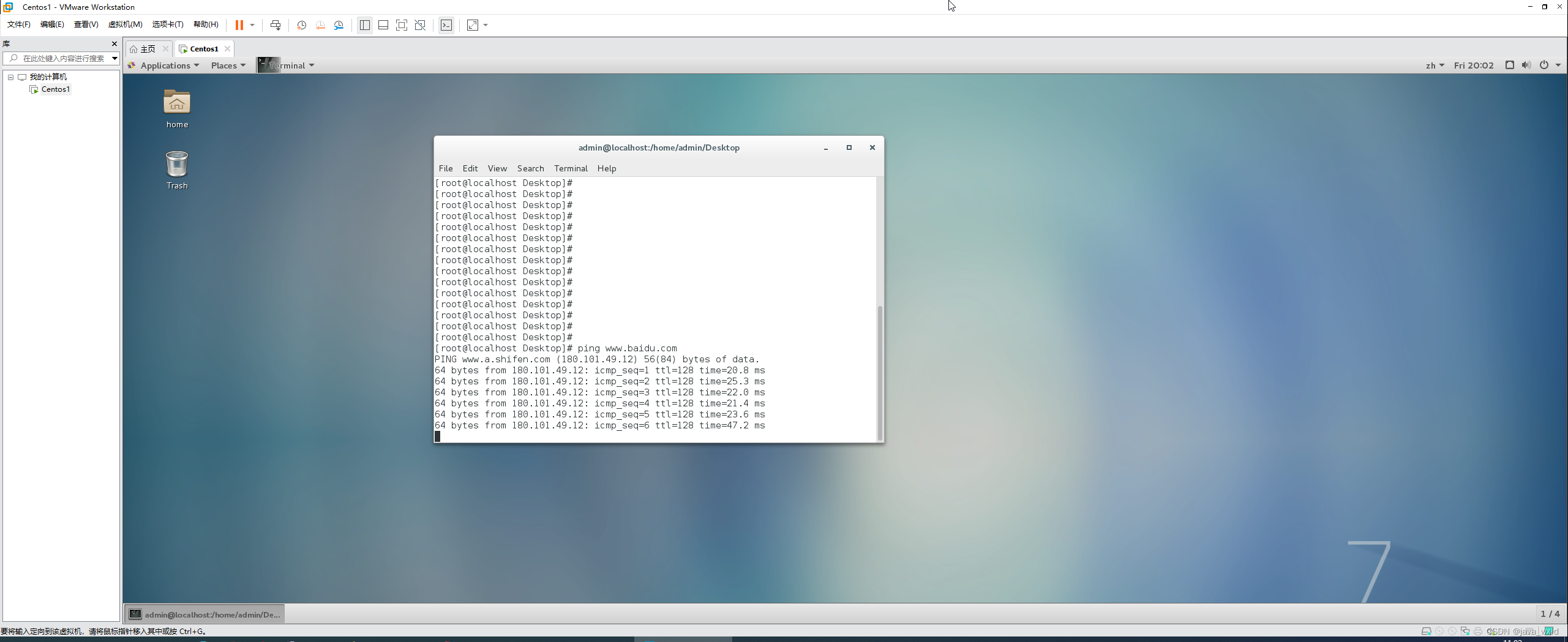Open the home folder desktop icon
The height and width of the screenshot is (642, 1568).
[177, 109]
